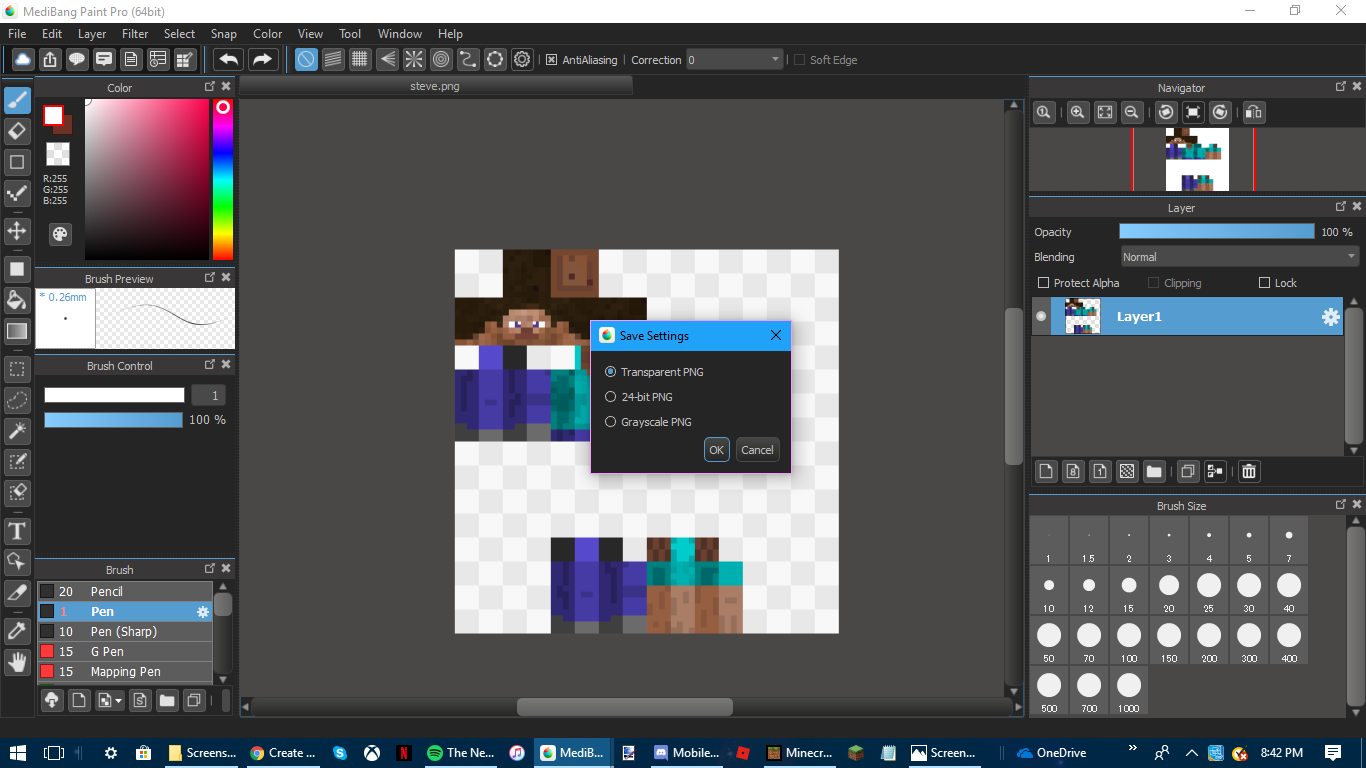
Task: Select Grayscale PNG option
Action: (649, 422)
